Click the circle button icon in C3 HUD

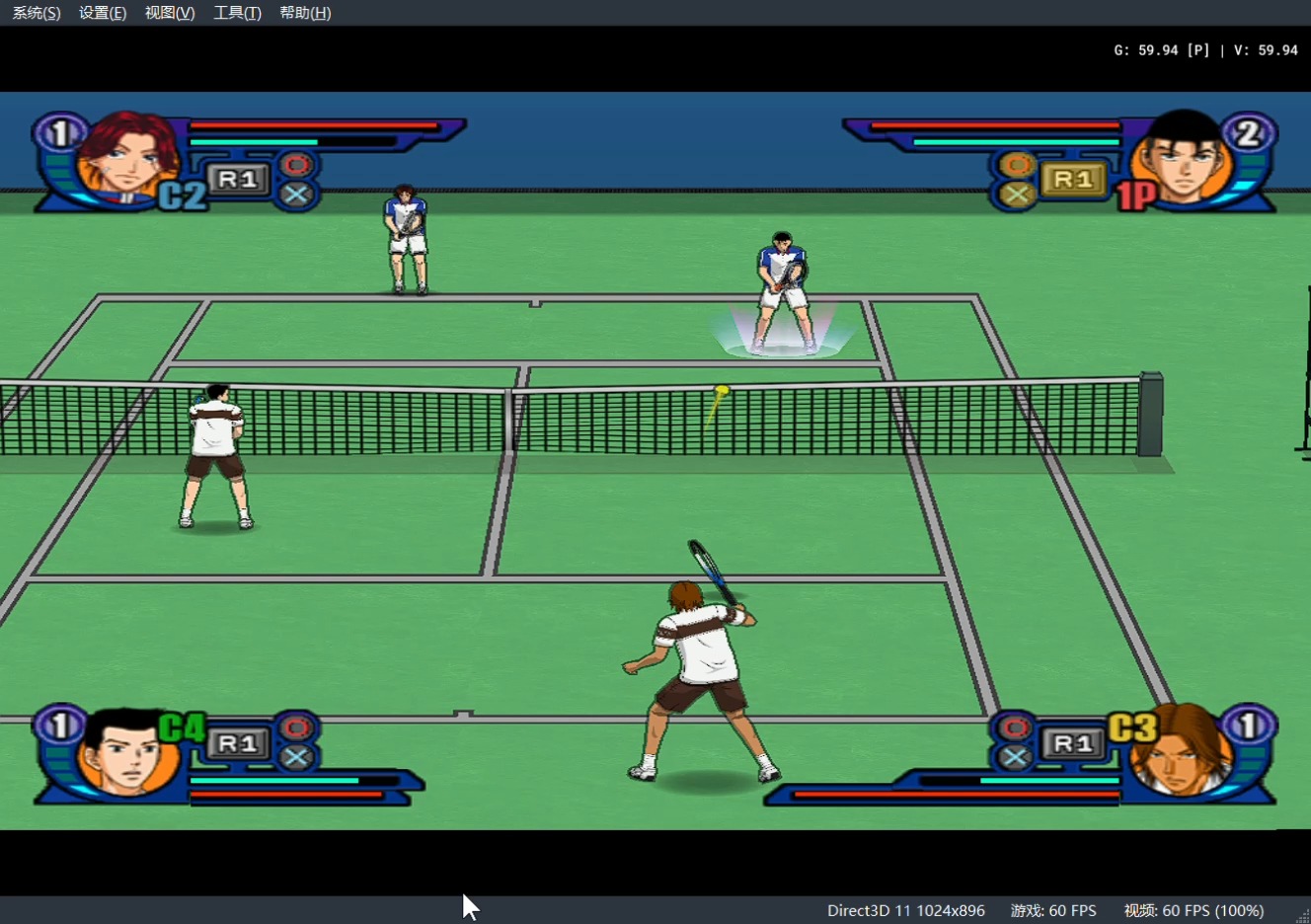click(x=1014, y=728)
